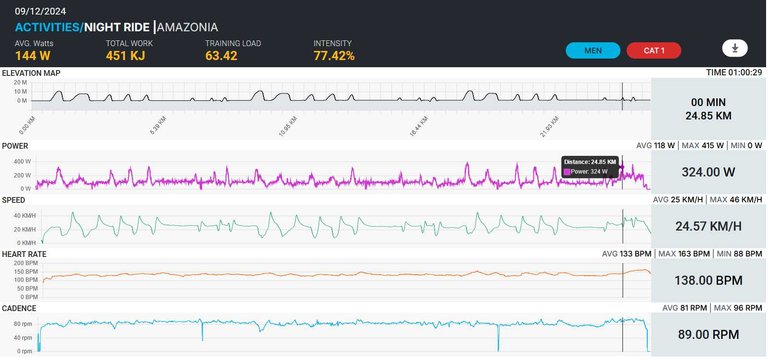This screenshot has height=362, width=768.
Task: Click the 10.95 KM elevation axis label
Action: (288, 127)
